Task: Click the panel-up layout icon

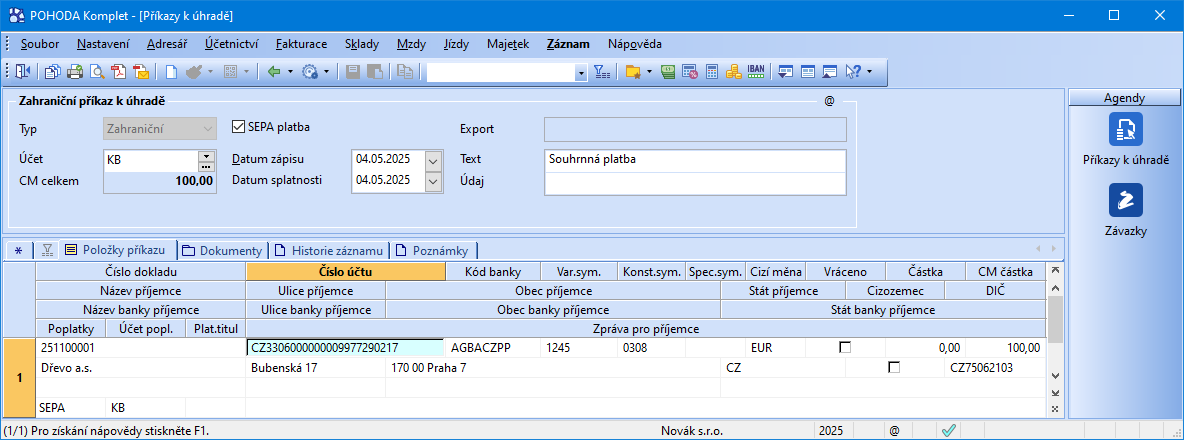Action: pos(829,72)
